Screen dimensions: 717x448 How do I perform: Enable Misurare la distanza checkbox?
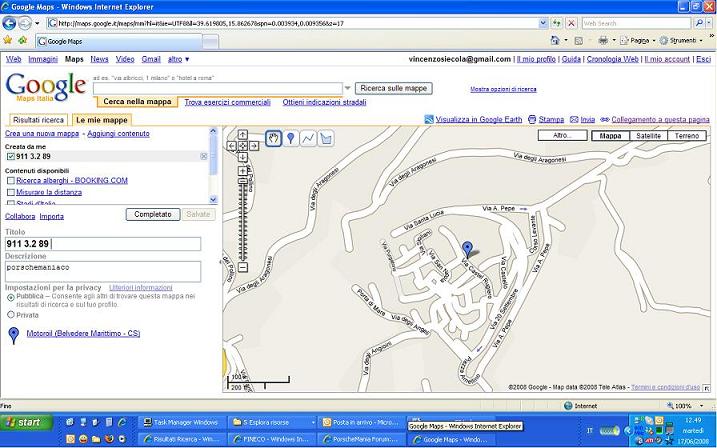[x=11, y=192]
